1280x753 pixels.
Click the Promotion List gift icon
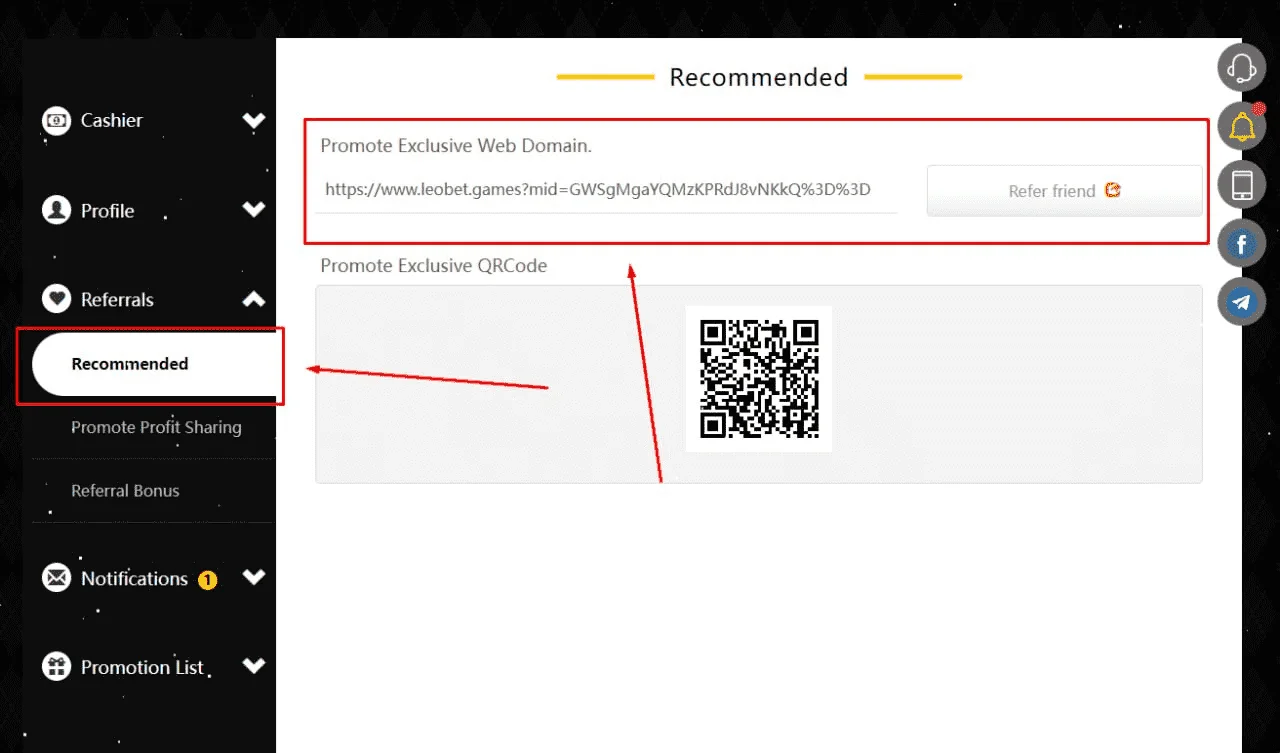point(56,667)
